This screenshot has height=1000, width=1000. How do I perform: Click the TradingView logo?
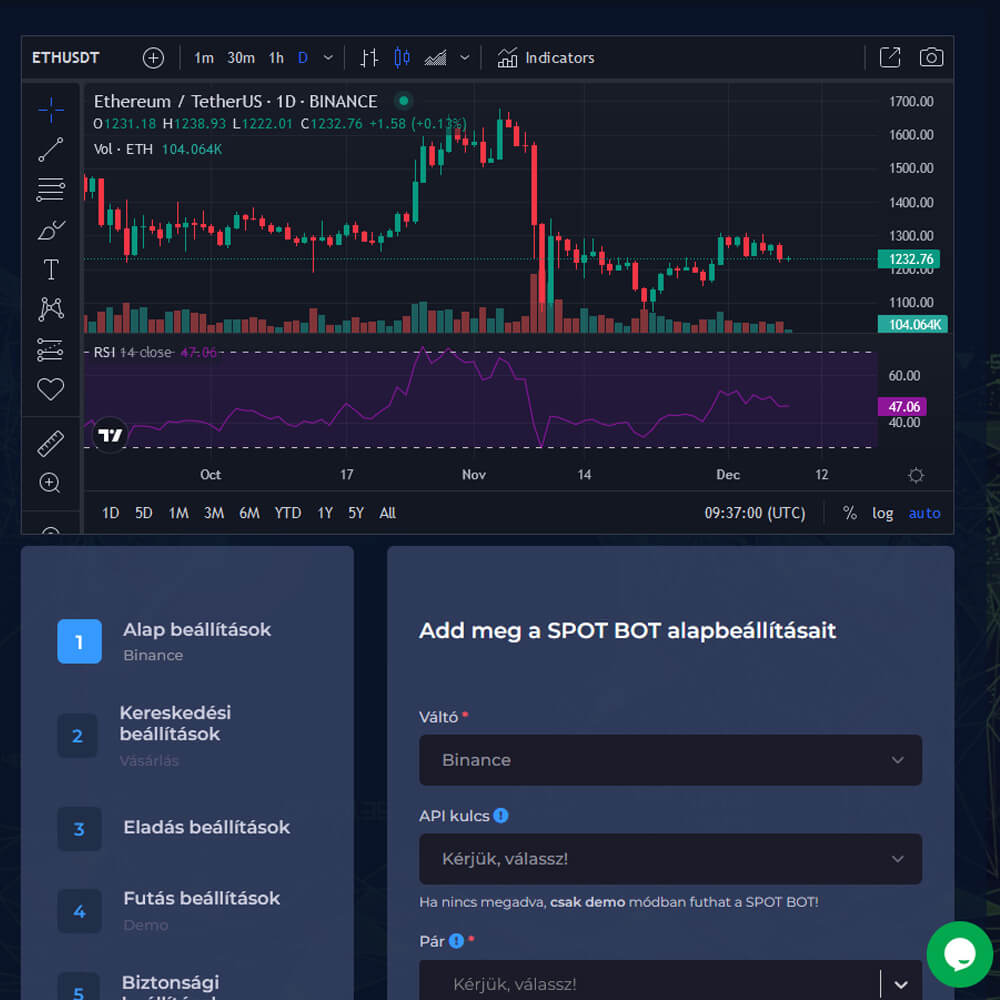[110, 435]
